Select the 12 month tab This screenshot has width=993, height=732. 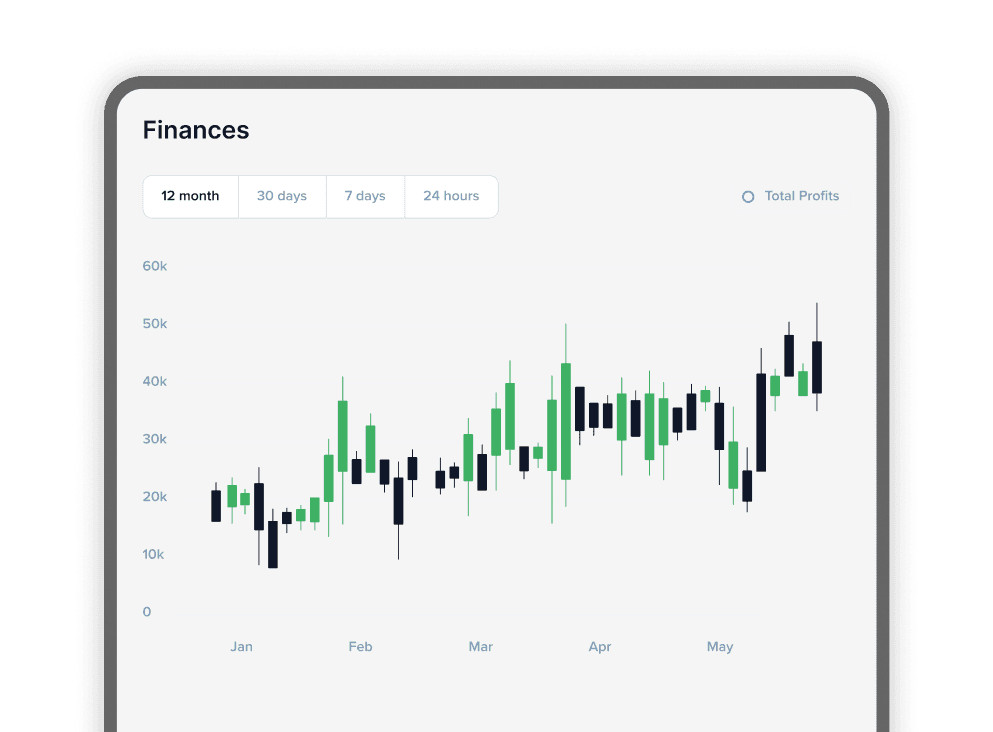click(x=191, y=196)
